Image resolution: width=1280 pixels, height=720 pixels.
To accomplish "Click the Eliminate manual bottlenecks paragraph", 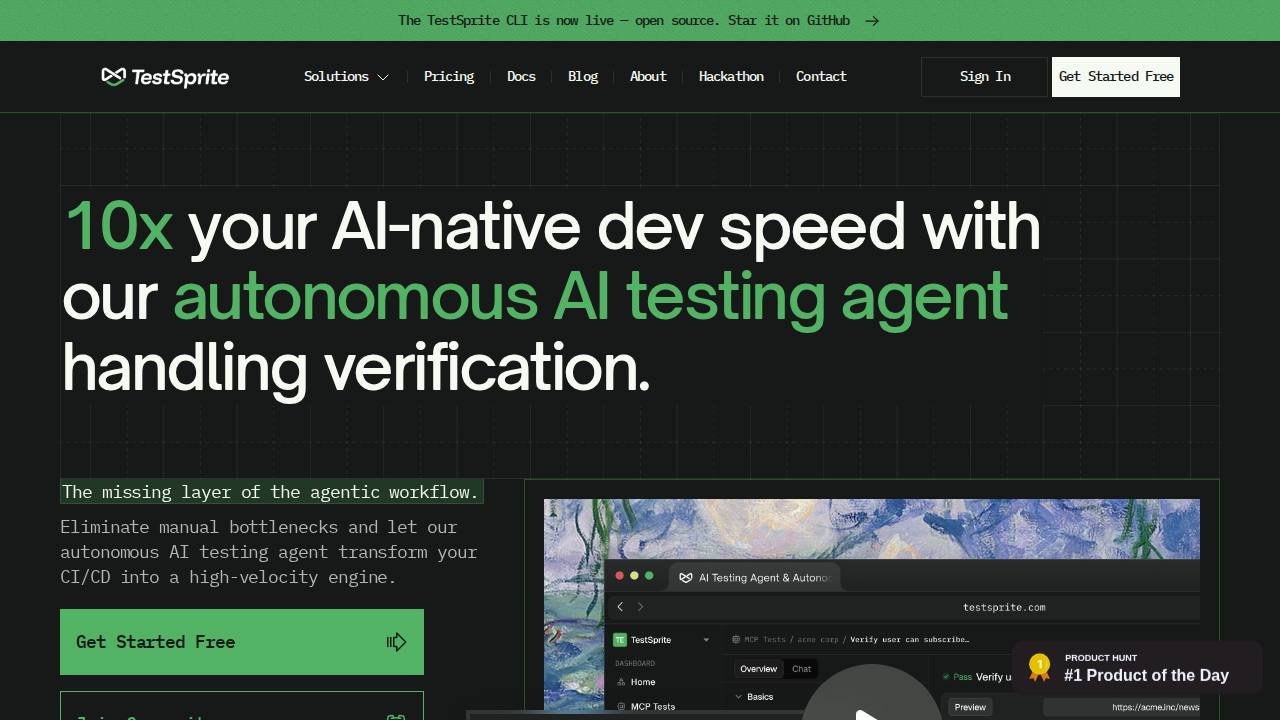I will (x=269, y=552).
